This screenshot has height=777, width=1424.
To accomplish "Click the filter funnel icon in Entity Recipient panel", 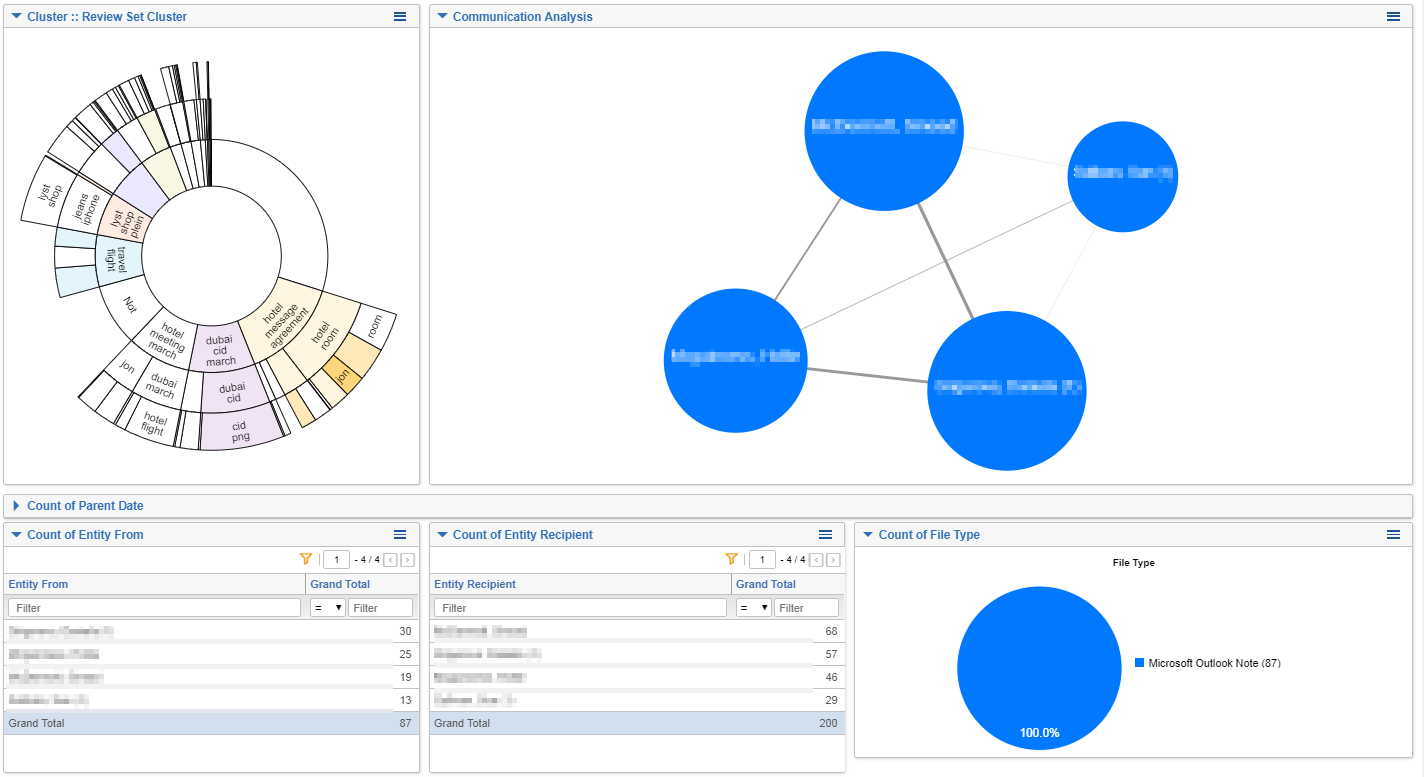I will (731, 560).
